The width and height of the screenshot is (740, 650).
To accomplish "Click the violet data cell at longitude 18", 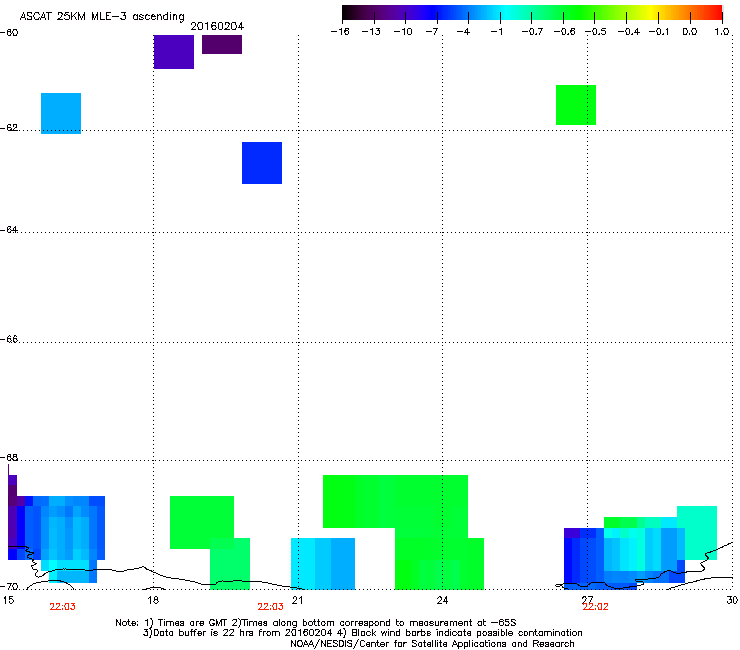I will click(174, 52).
